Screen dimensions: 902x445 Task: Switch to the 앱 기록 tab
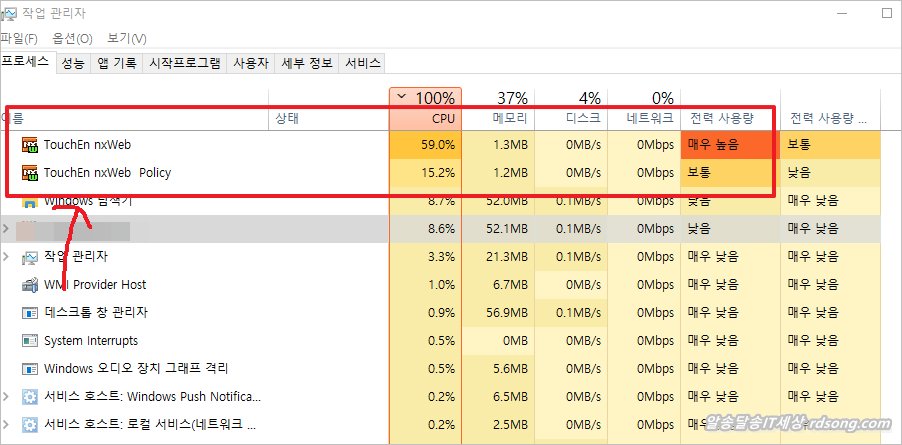(117, 64)
